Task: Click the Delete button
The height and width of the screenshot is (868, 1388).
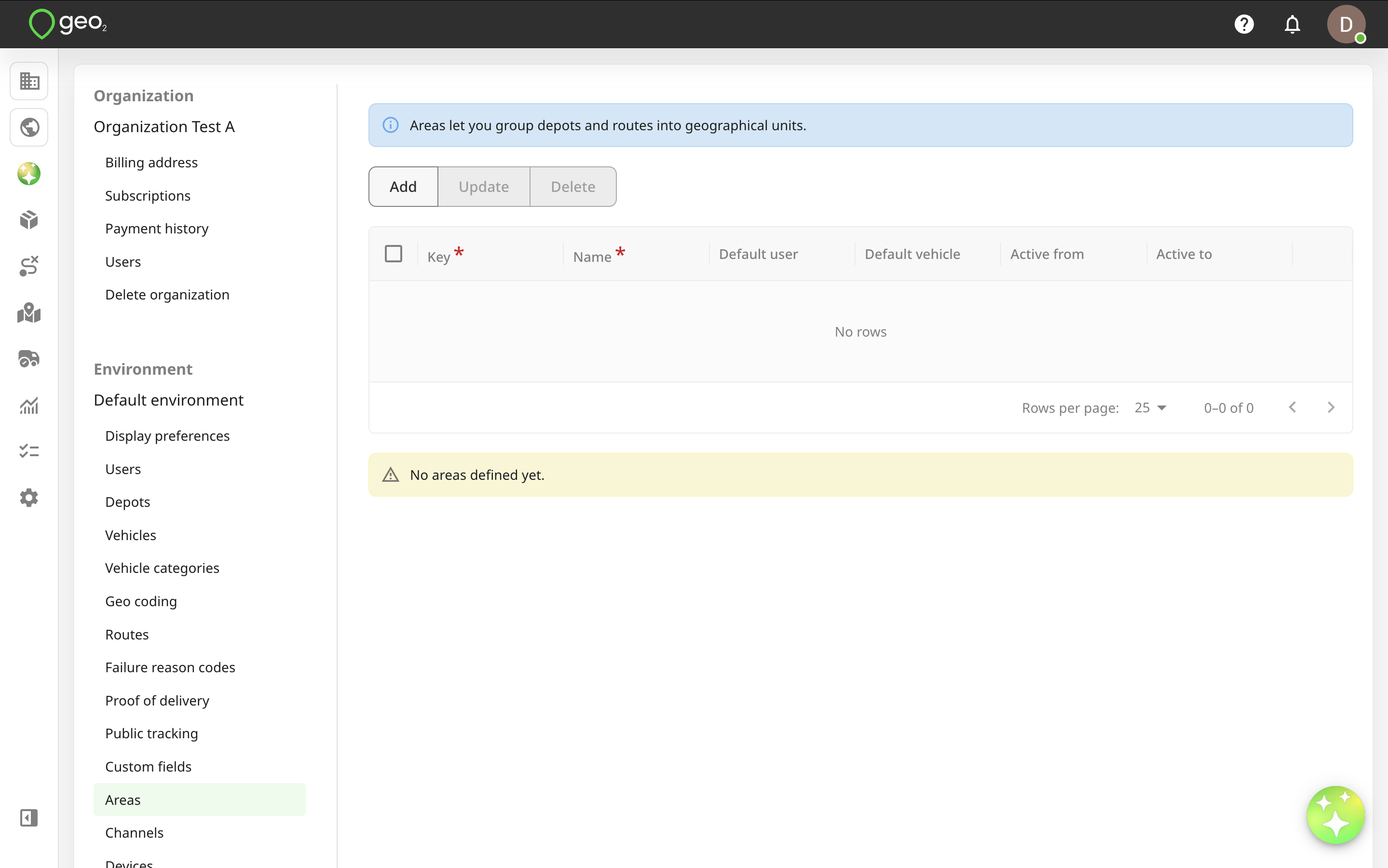Action: pyautogui.click(x=573, y=187)
